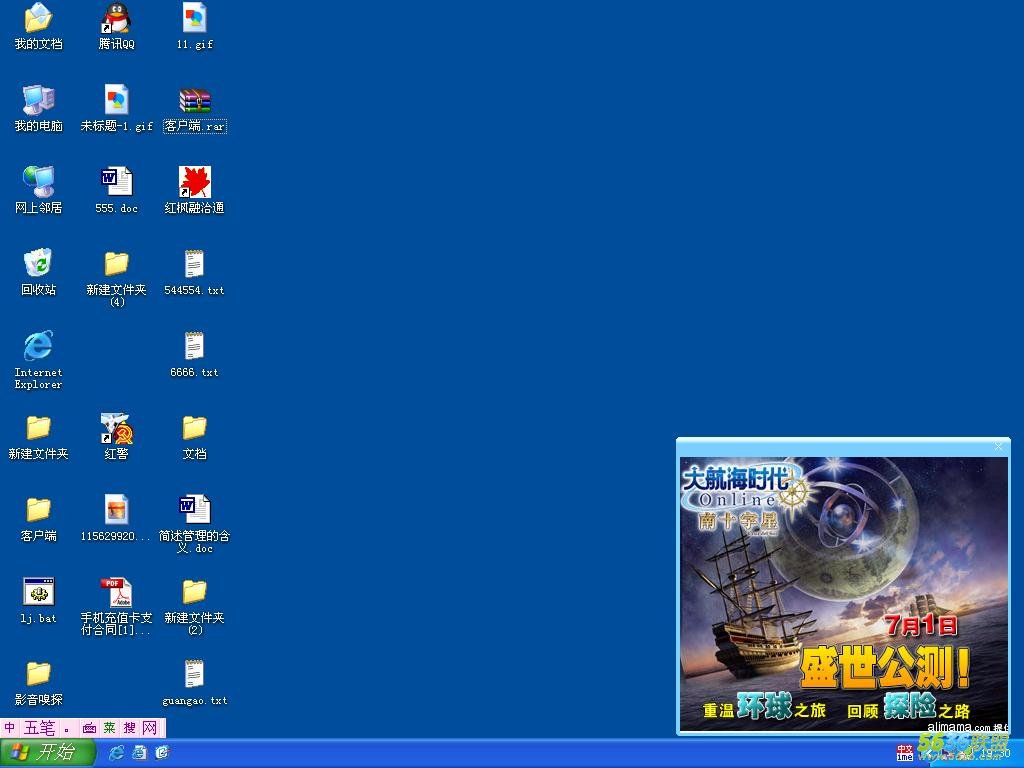The height and width of the screenshot is (768, 1024).
Task: Click the Internet Explorer quick launch icon
Action: [116, 753]
